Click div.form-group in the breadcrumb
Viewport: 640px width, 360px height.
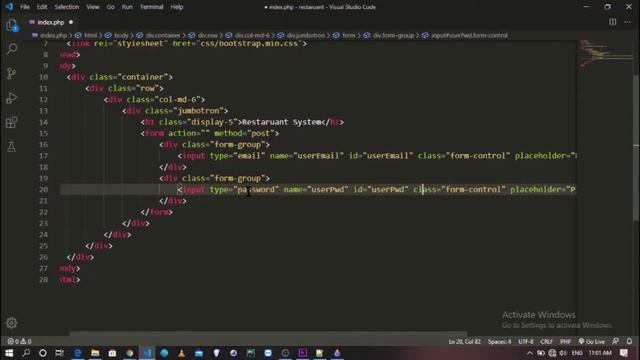(x=393, y=36)
